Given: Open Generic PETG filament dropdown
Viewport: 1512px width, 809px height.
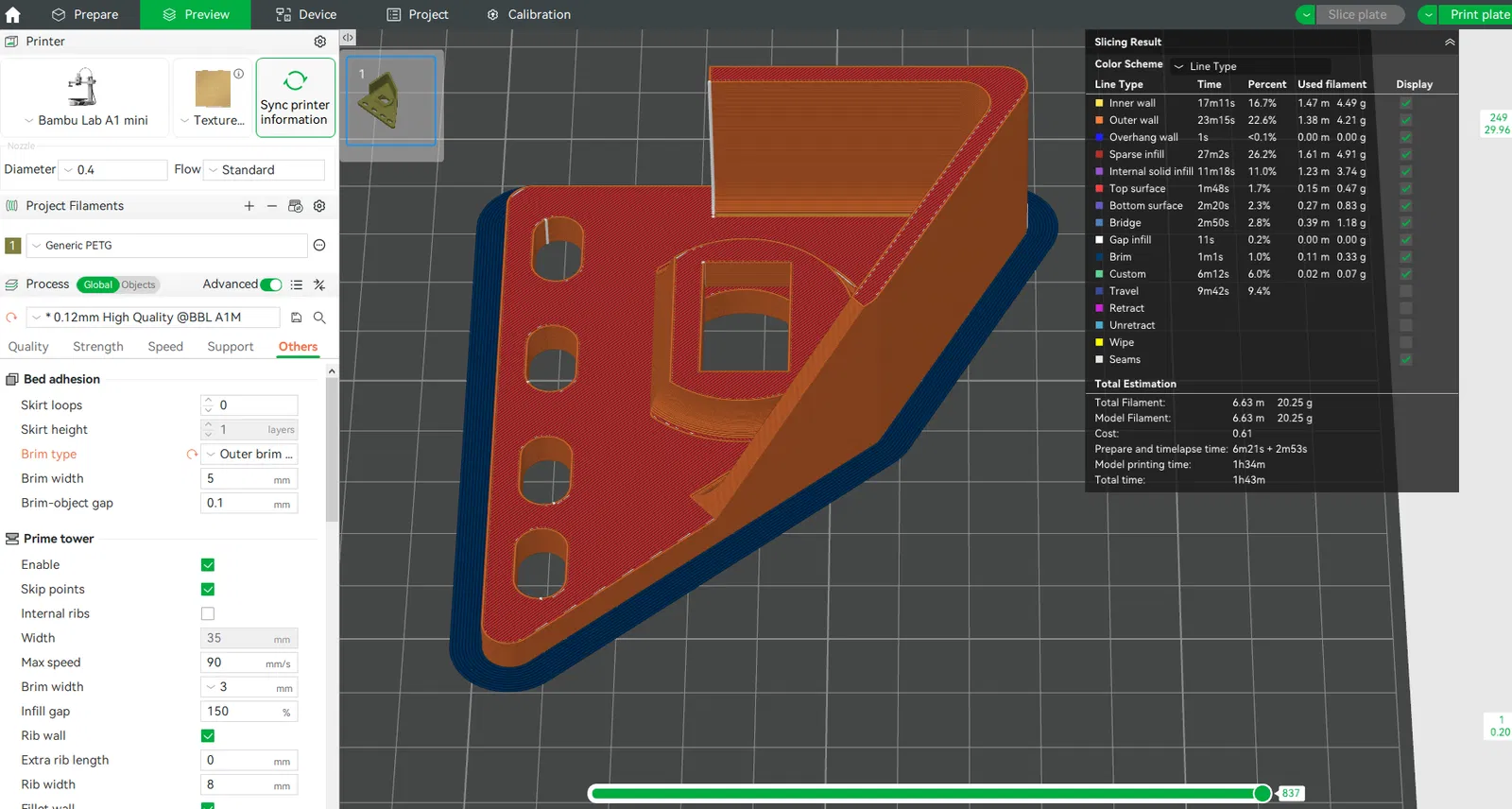Looking at the screenshot, I should click(x=166, y=246).
